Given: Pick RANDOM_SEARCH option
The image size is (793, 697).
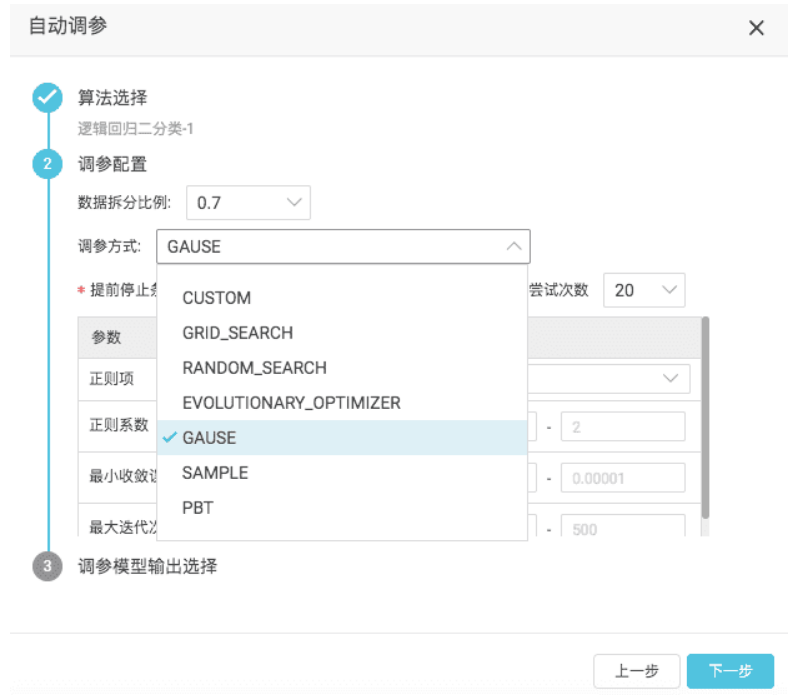Looking at the screenshot, I should coord(342,368).
